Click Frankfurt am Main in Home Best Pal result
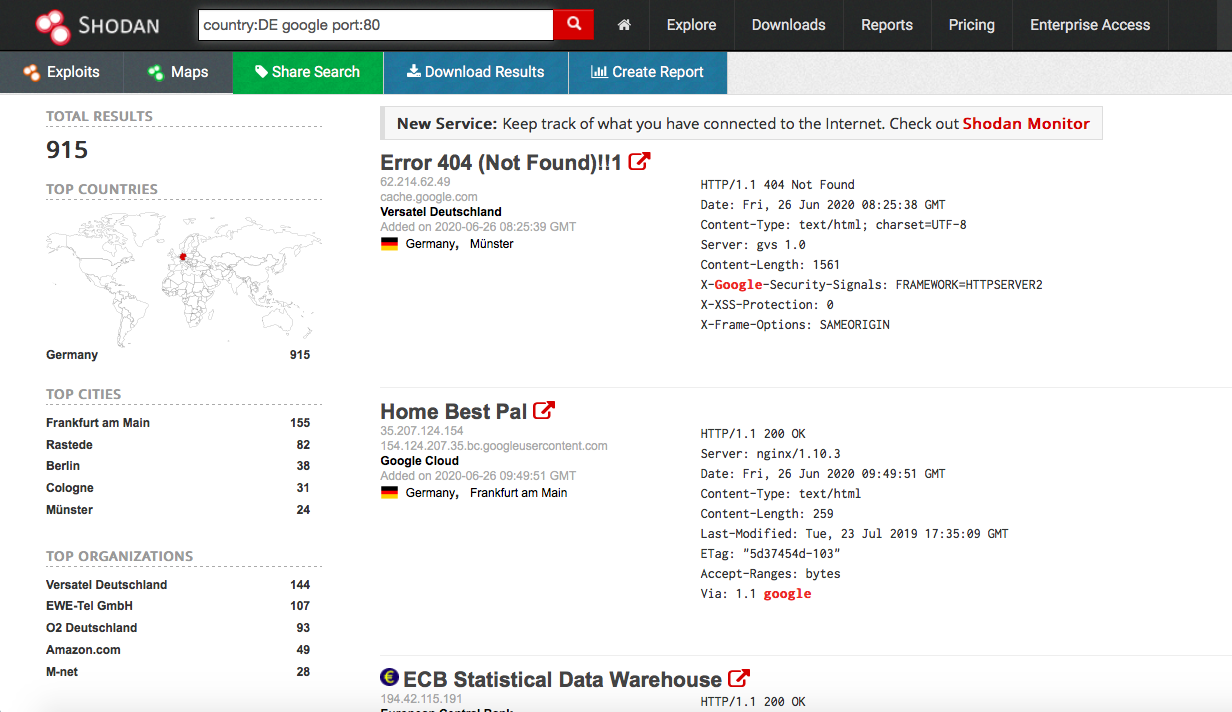 pyautogui.click(x=518, y=493)
